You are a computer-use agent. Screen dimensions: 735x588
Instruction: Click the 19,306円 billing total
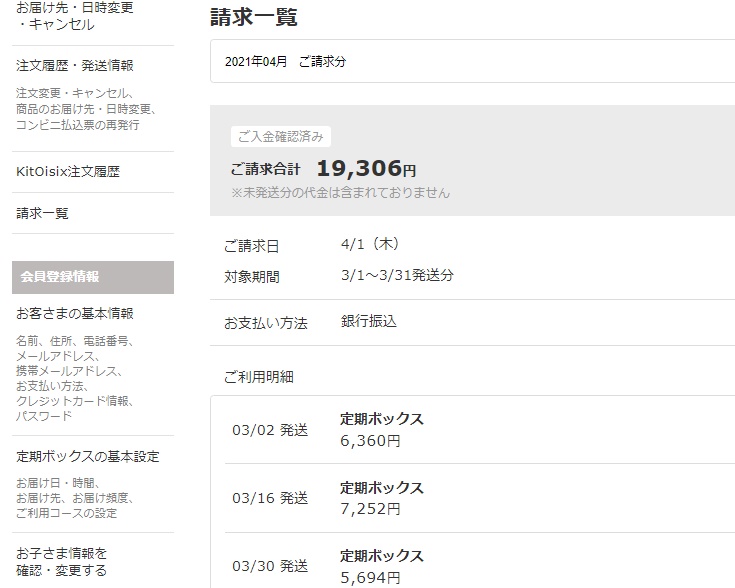click(x=366, y=168)
